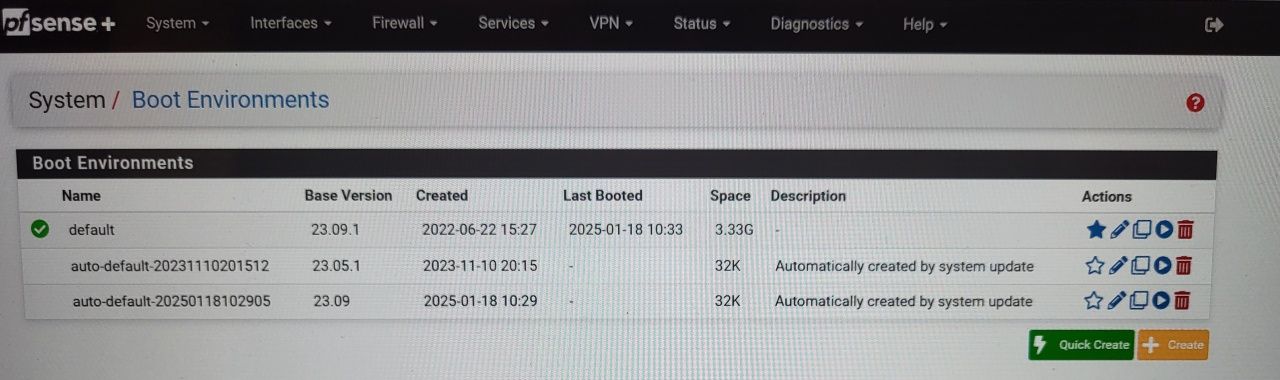This screenshot has height=380, width=1280.
Task: Open the VPN menu
Action: coord(611,23)
